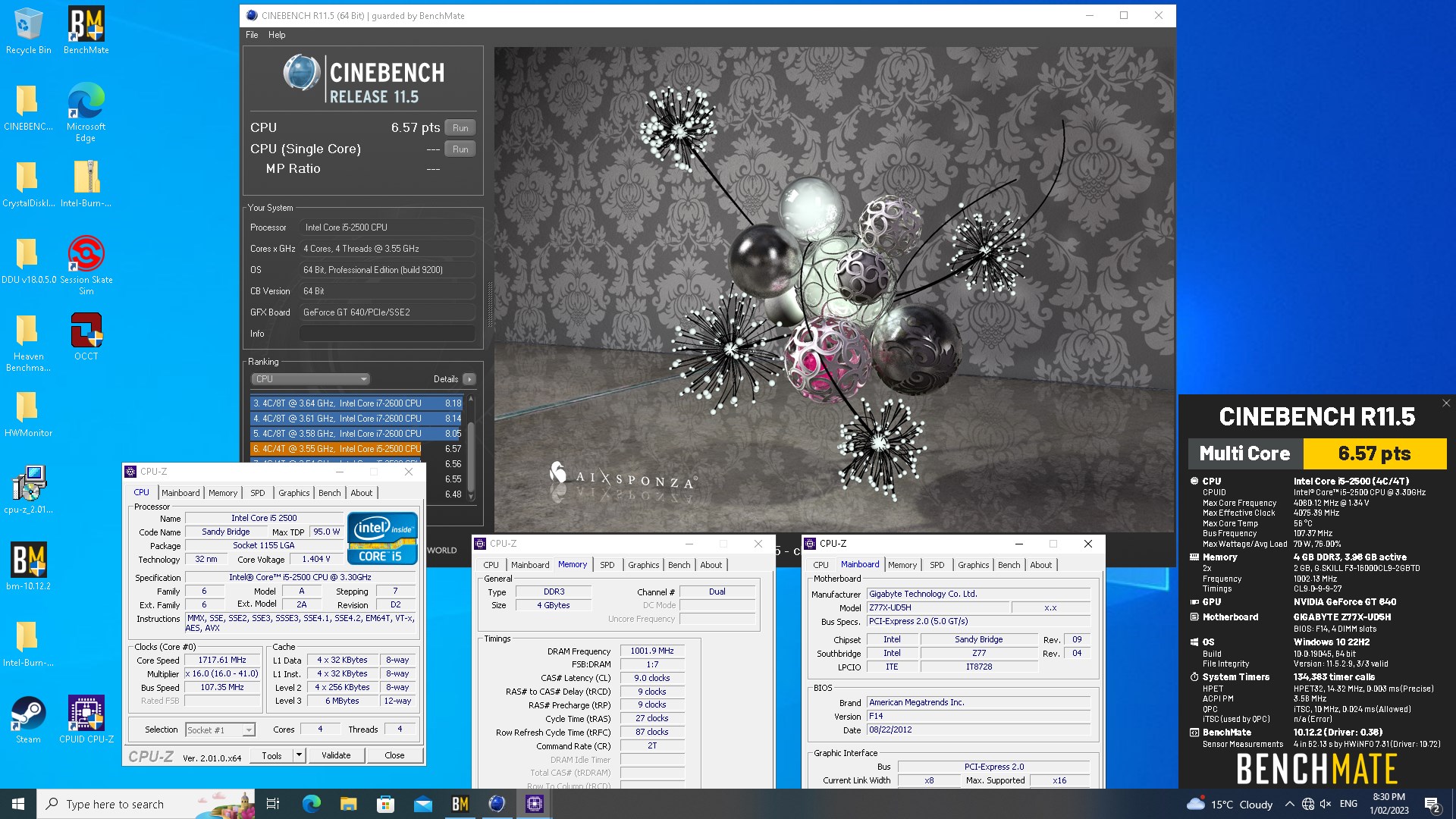Viewport: 1456px width, 819px height.
Task: Click the volume muted tray icon
Action: [x=1326, y=804]
